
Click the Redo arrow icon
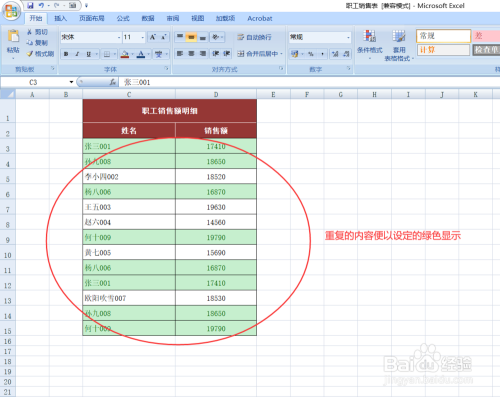pyautogui.click(x=56, y=5)
